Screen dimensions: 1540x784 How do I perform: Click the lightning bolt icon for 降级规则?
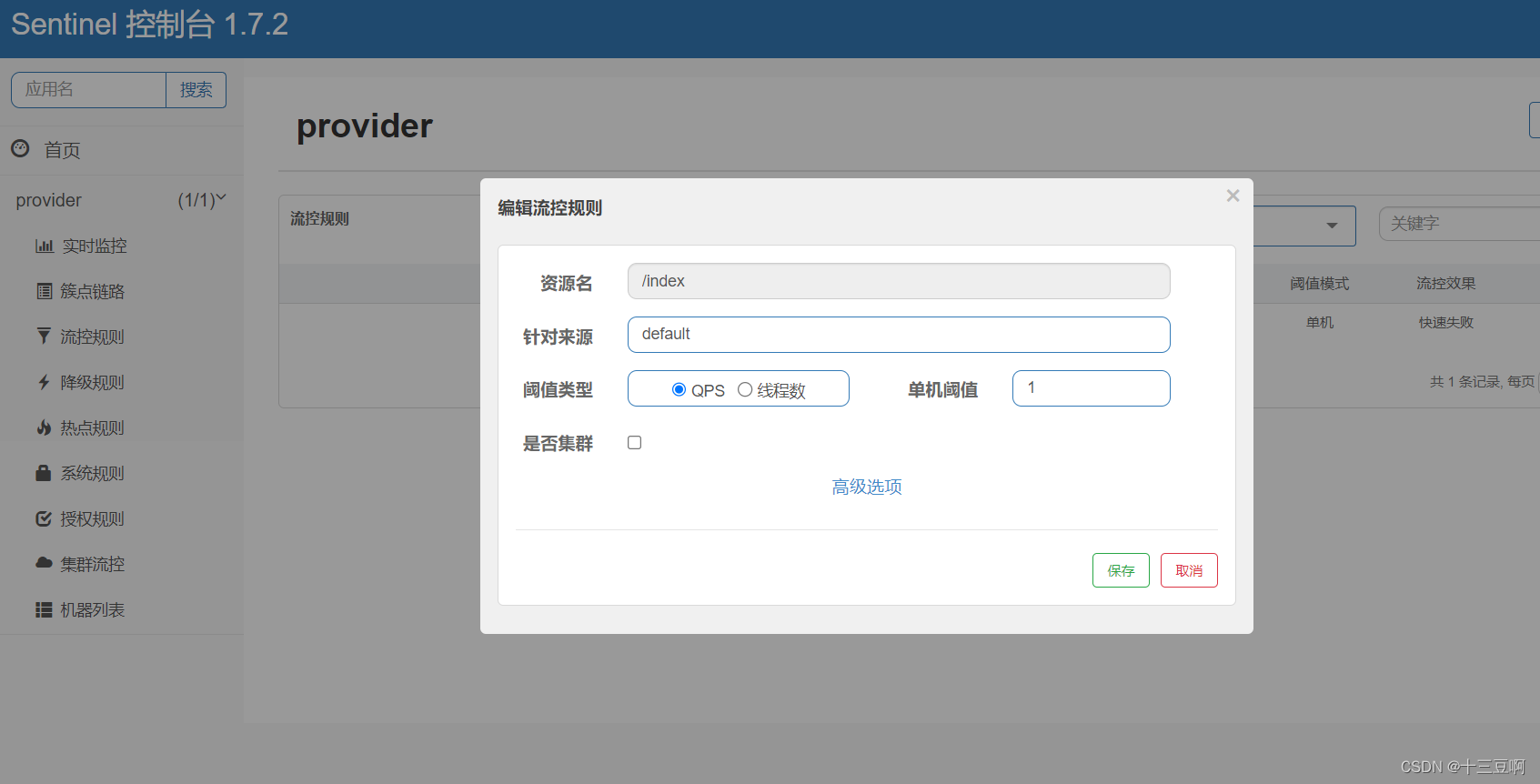(44, 382)
